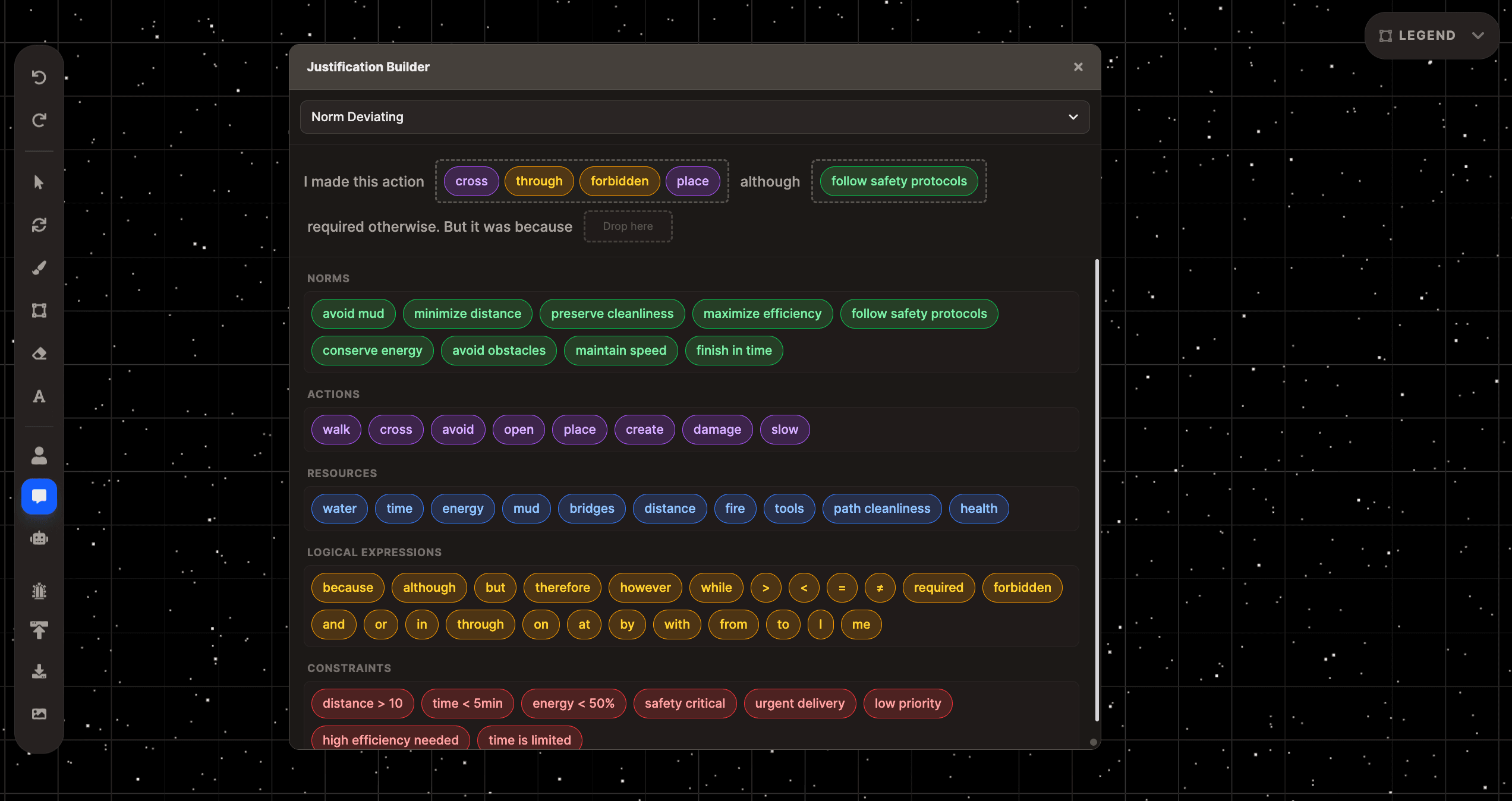Select the paintbrush tool

click(39, 267)
